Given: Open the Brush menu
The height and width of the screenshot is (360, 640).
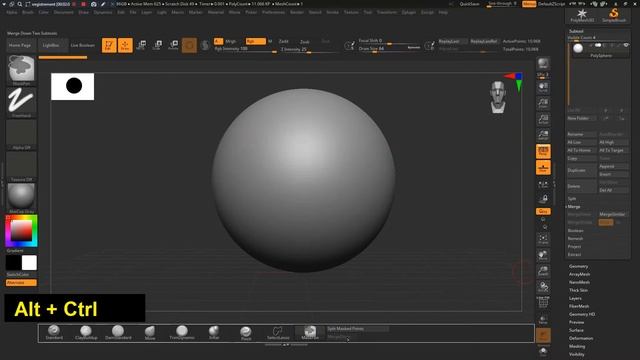Looking at the screenshot, I should 28,13.
